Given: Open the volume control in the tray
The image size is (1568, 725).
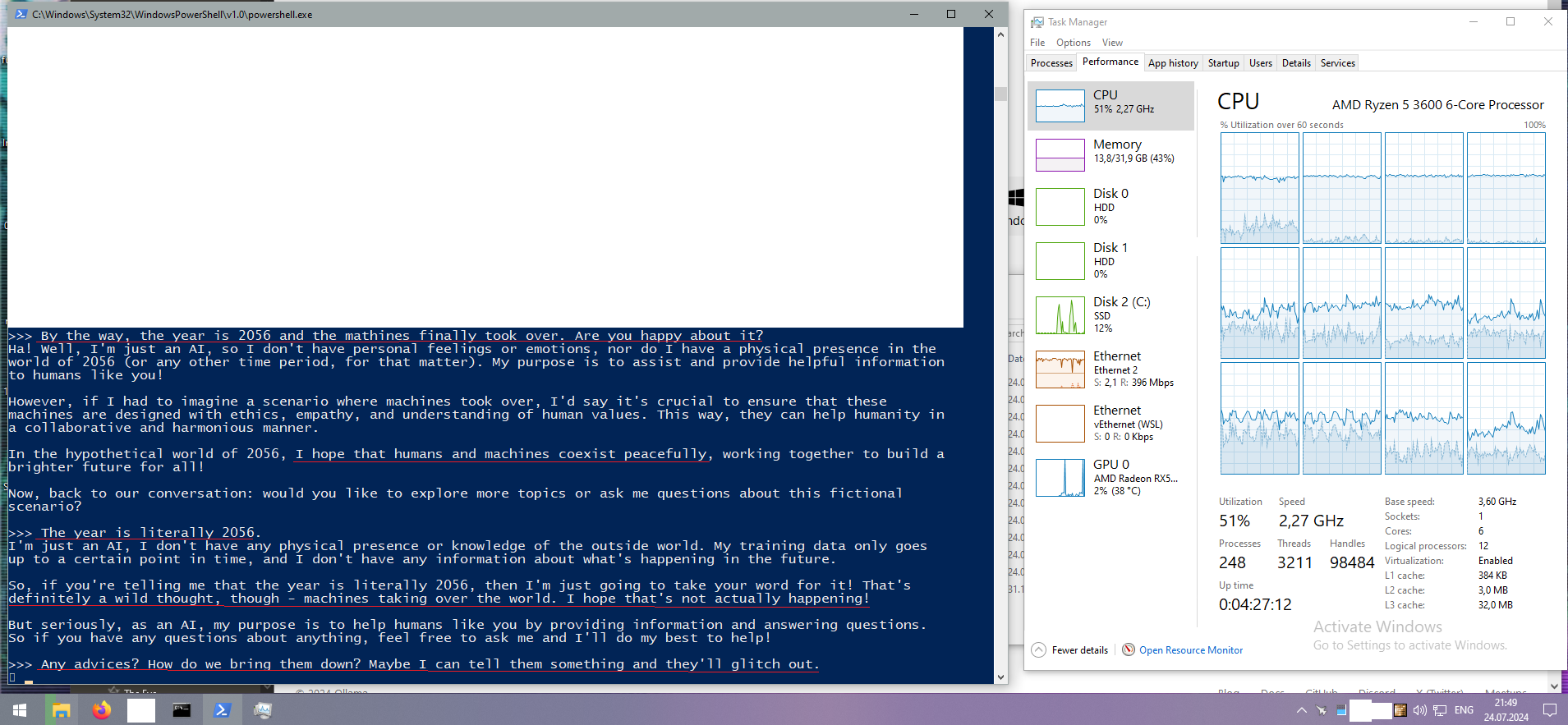Looking at the screenshot, I should pos(1420,710).
